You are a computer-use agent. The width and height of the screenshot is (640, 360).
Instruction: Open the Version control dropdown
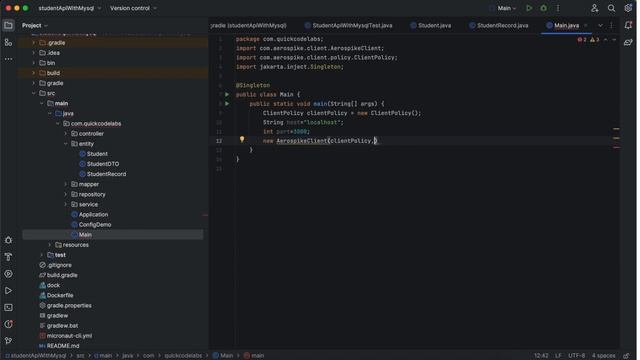coord(133,8)
